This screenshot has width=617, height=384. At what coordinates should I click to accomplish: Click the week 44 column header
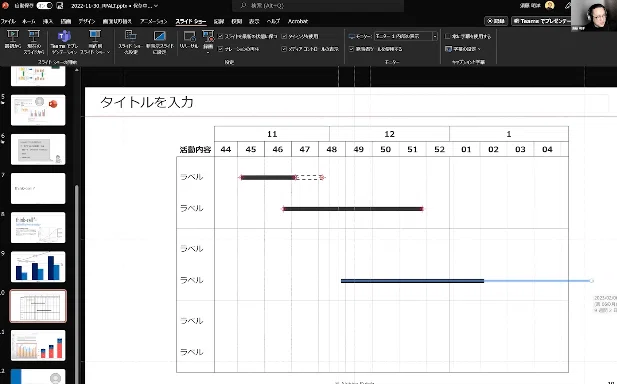click(226, 150)
